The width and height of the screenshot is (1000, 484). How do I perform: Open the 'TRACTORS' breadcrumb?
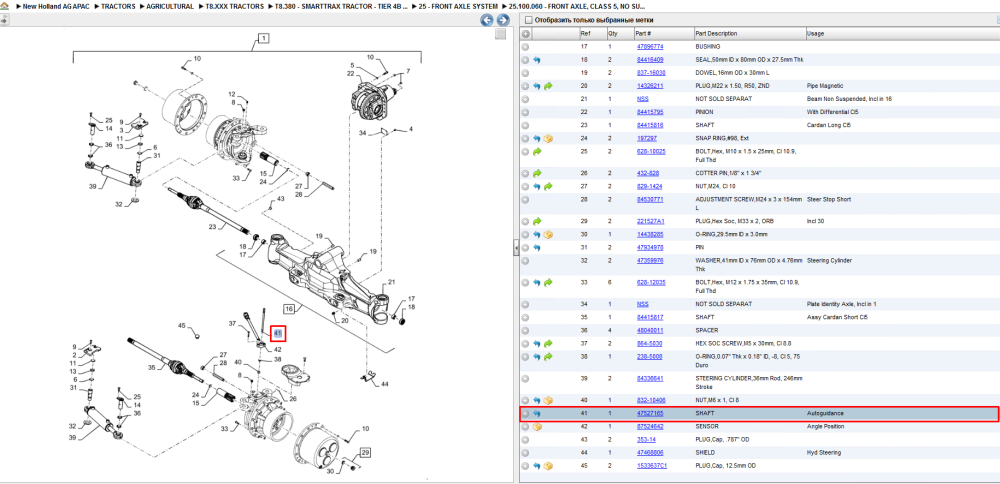pos(119,6)
